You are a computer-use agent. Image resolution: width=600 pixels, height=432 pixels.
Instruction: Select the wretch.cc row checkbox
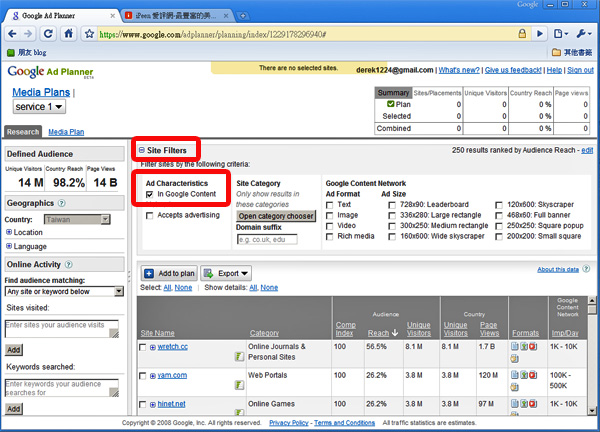coord(143,347)
